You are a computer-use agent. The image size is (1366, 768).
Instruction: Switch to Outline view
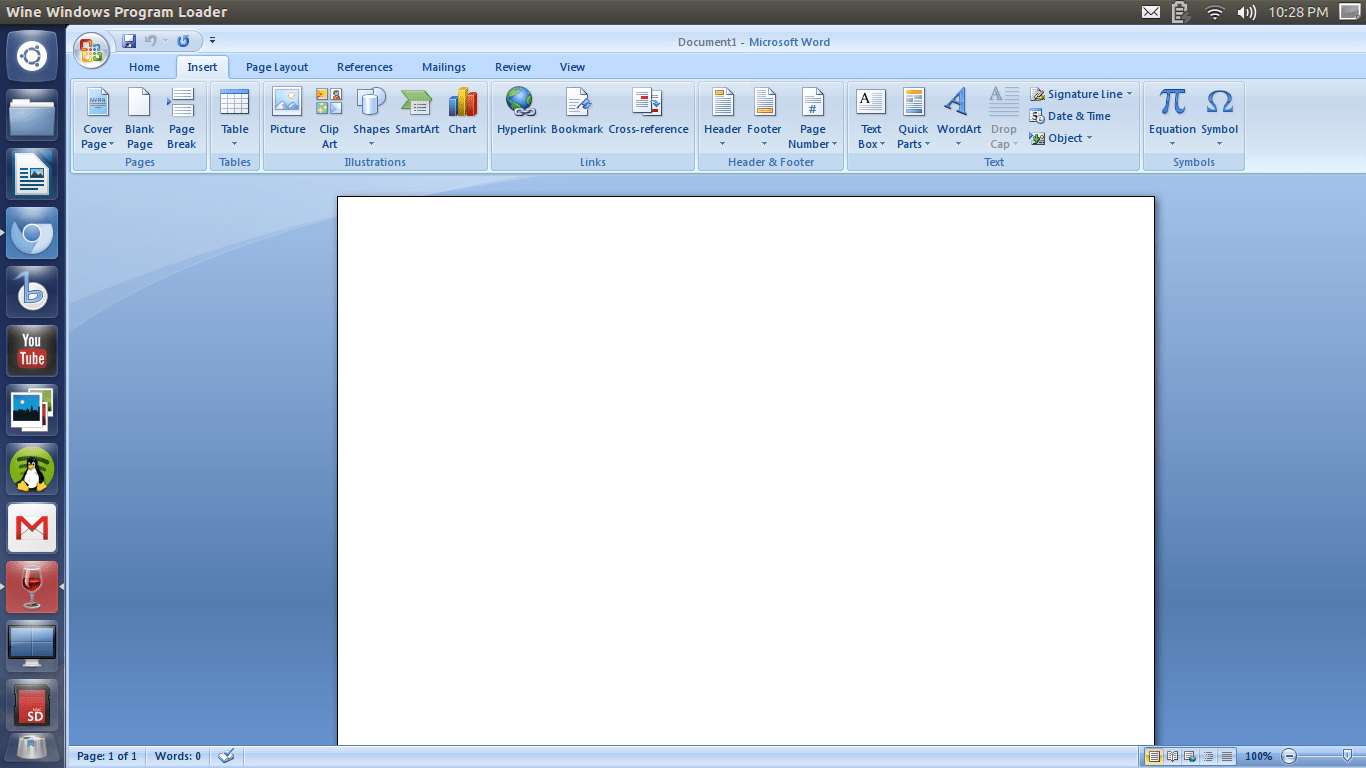tap(1209, 756)
